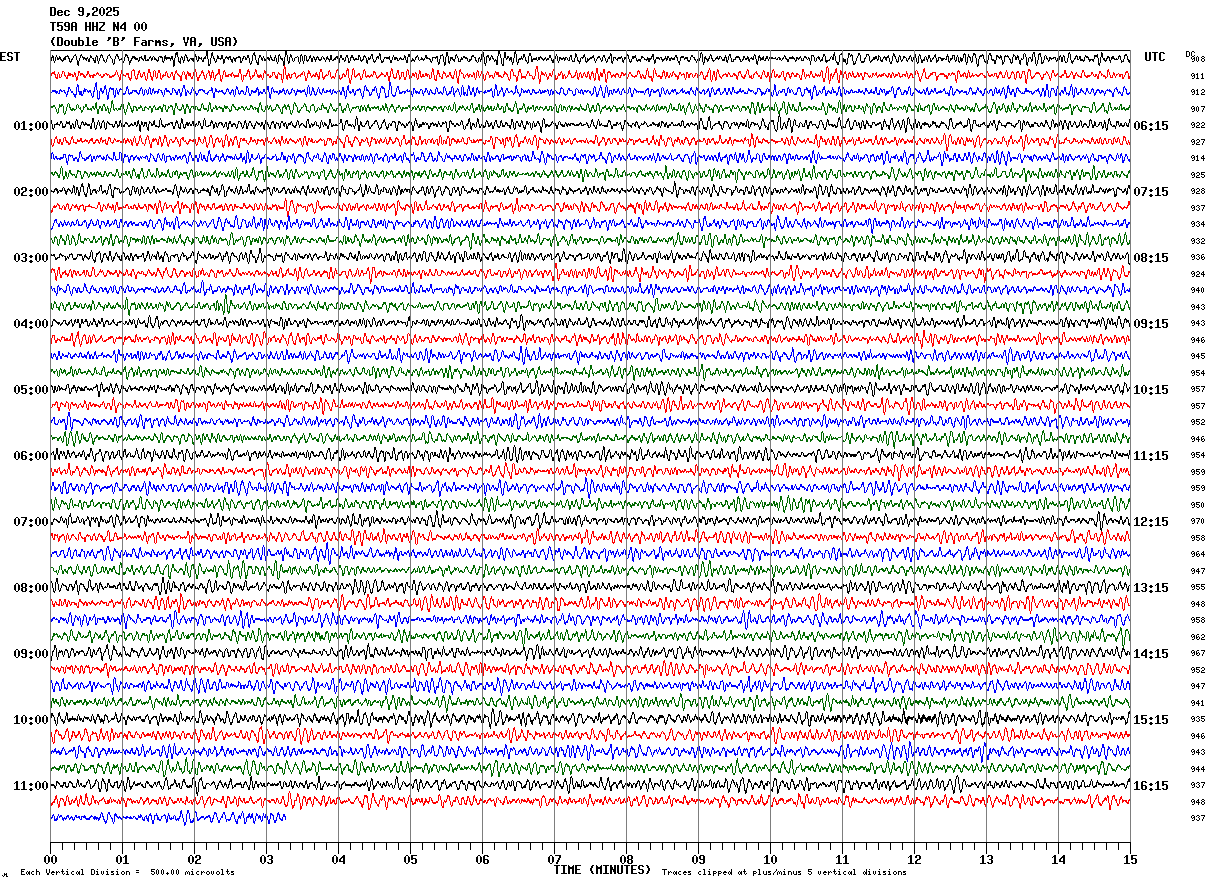Click the UTC time label '14:15'
Image resolution: width=1210 pixels, height=886 pixels.
click(1151, 654)
